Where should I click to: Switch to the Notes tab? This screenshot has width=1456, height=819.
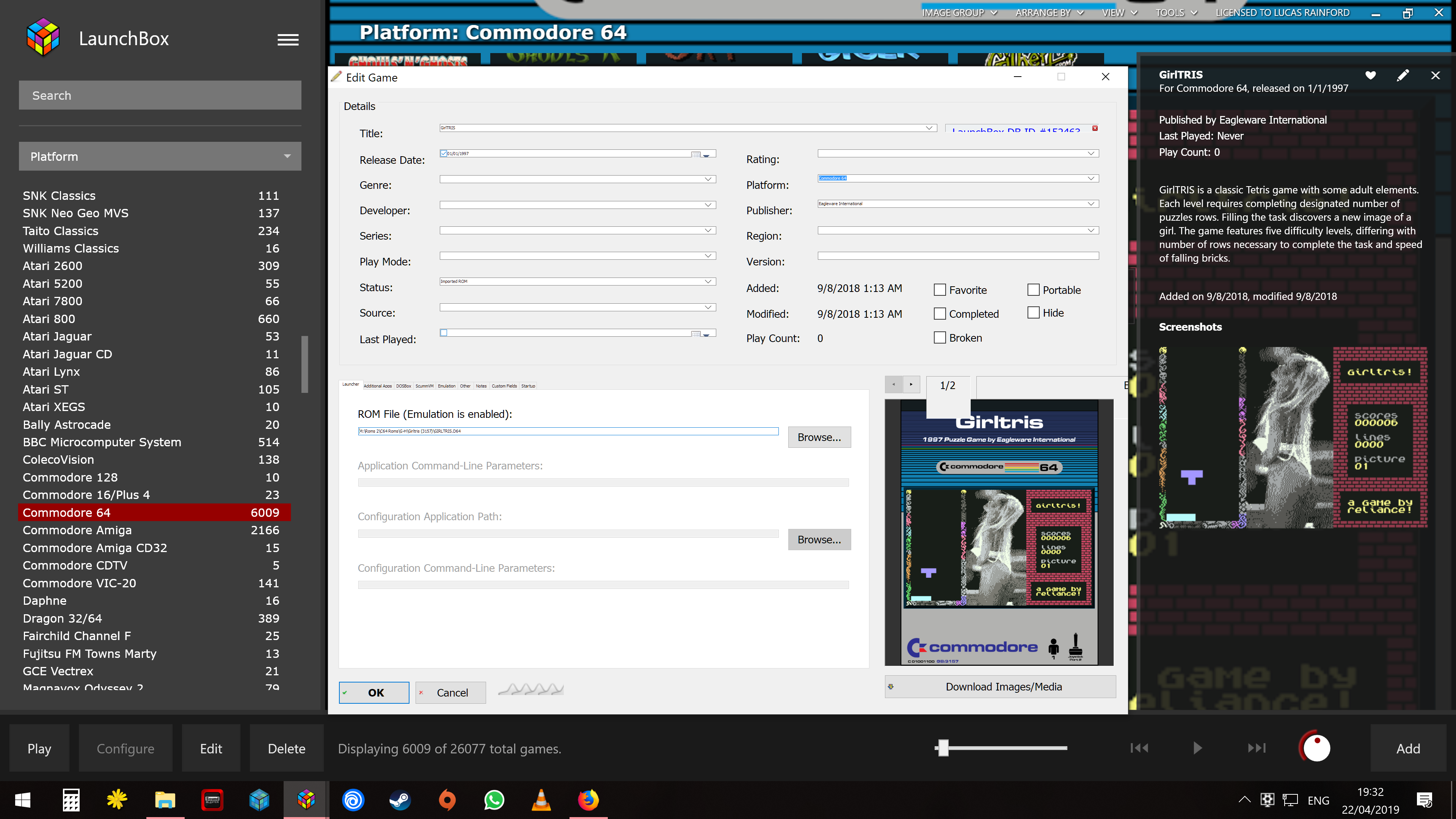coord(481,386)
